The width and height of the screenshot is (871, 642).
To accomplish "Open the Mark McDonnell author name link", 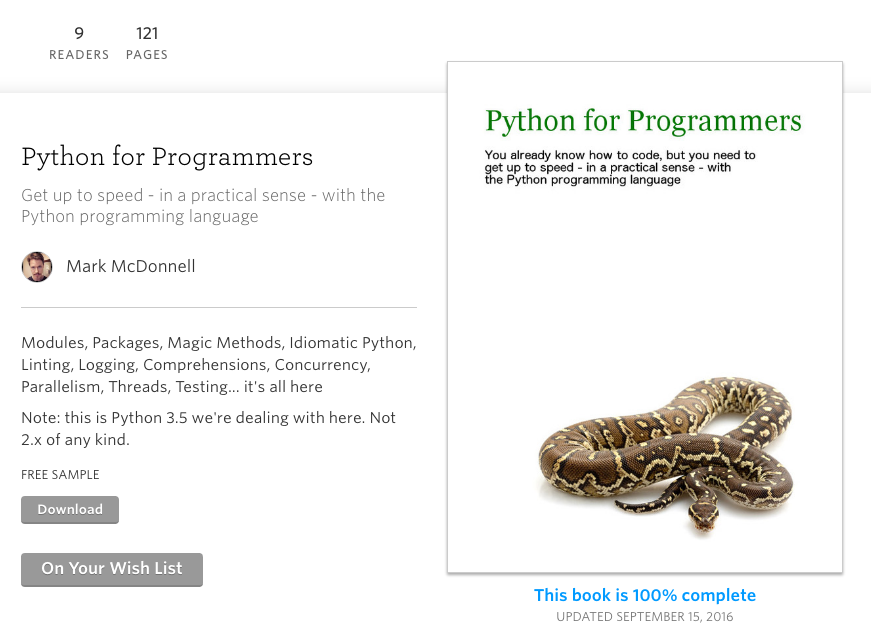I will tap(130, 267).
